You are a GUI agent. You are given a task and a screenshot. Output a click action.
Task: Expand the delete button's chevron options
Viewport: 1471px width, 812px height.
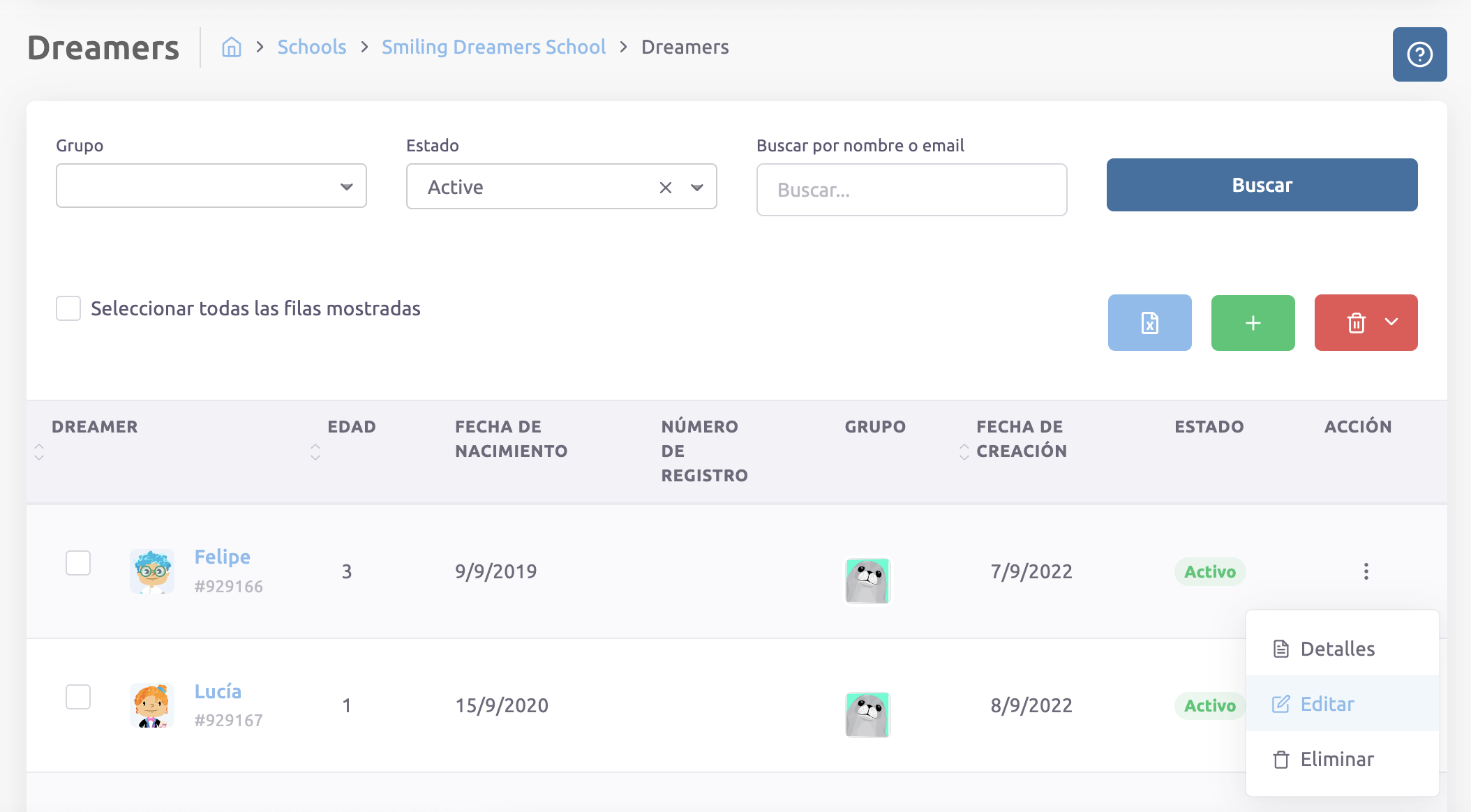(1391, 322)
